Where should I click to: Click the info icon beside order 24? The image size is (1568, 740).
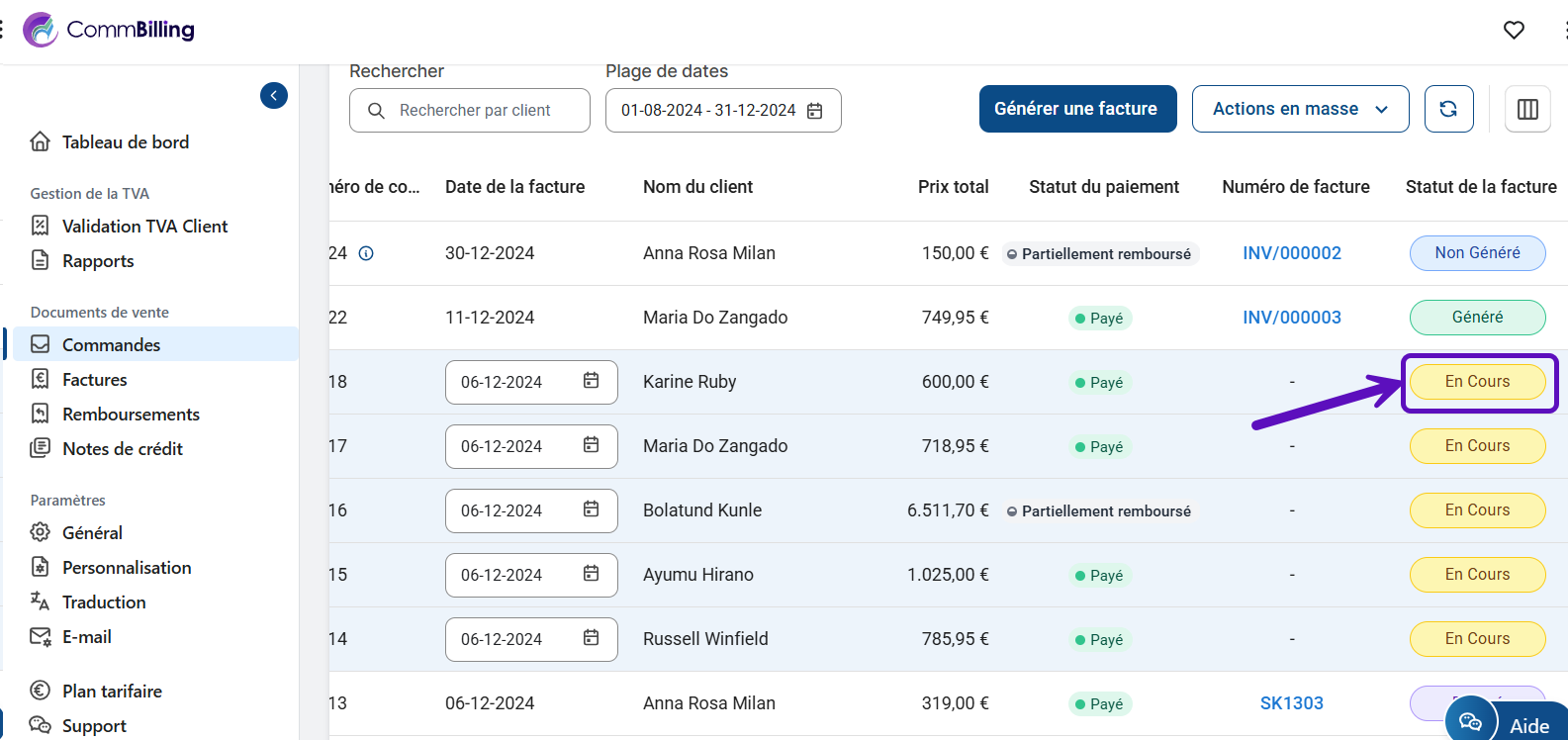[x=366, y=253]
